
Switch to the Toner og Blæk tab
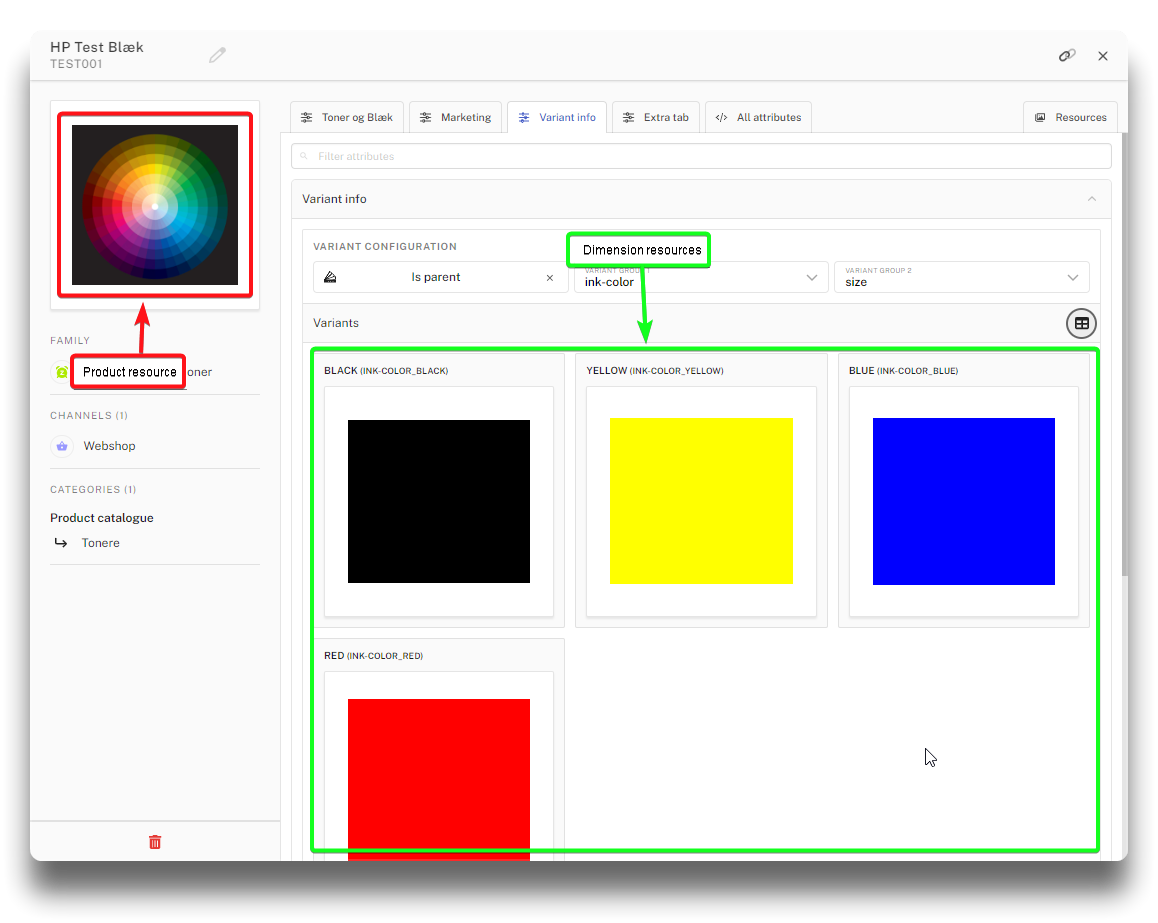(x=347, y=117)
